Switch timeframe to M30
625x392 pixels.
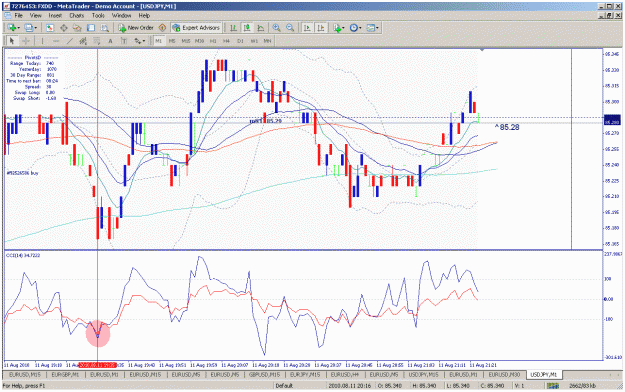pos(199,41)
